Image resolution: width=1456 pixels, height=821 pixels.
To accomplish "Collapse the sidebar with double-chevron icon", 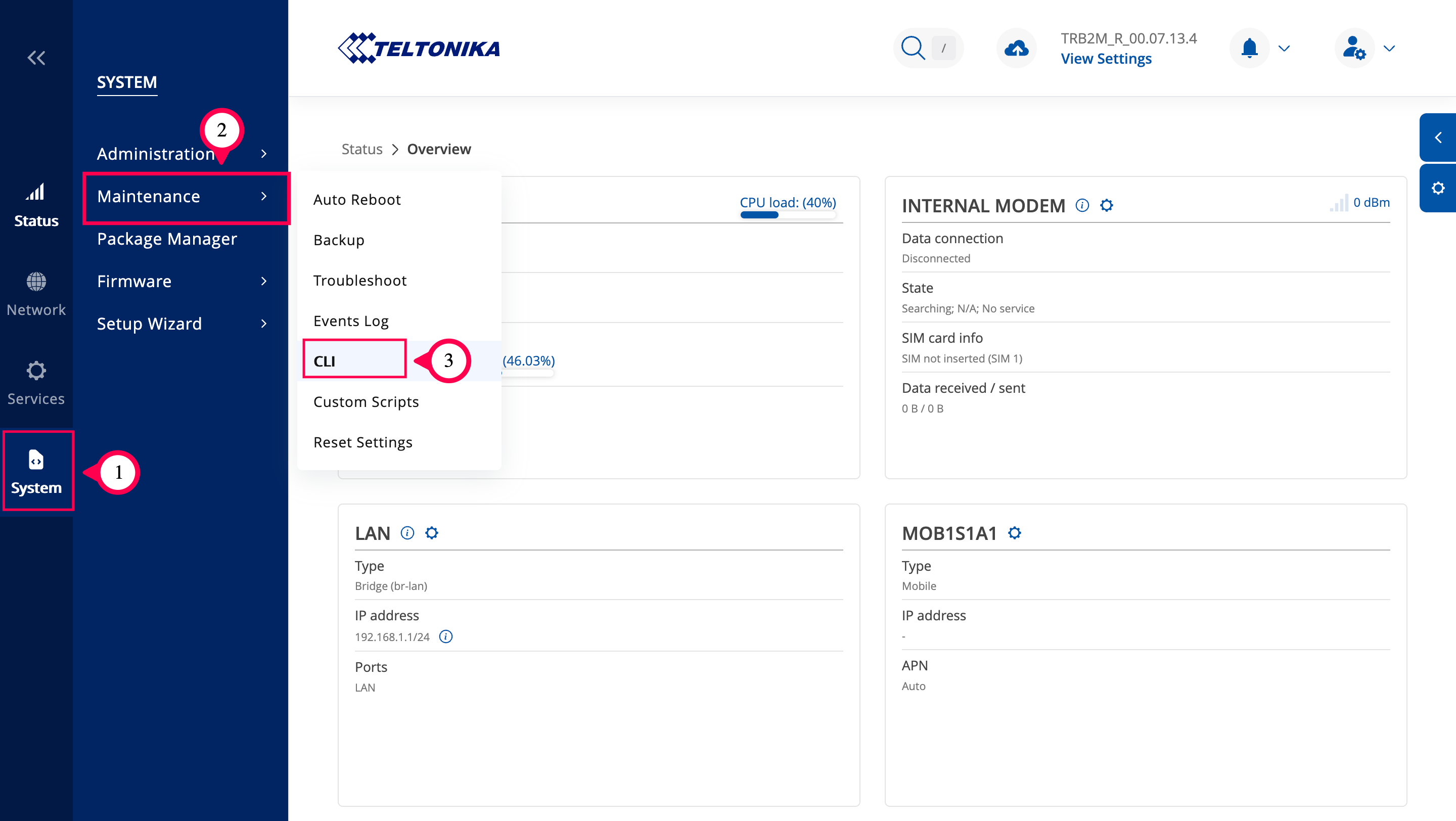I will pyautogui.click(x=36, y=58).
